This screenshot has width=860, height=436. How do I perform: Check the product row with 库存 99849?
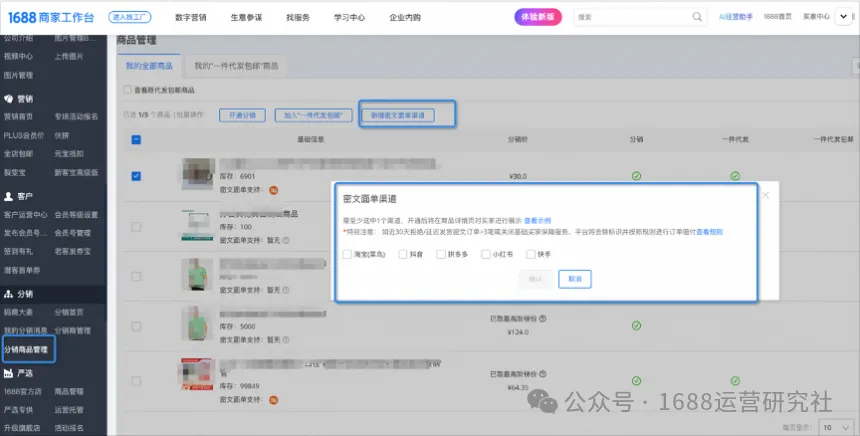[136, 381]
